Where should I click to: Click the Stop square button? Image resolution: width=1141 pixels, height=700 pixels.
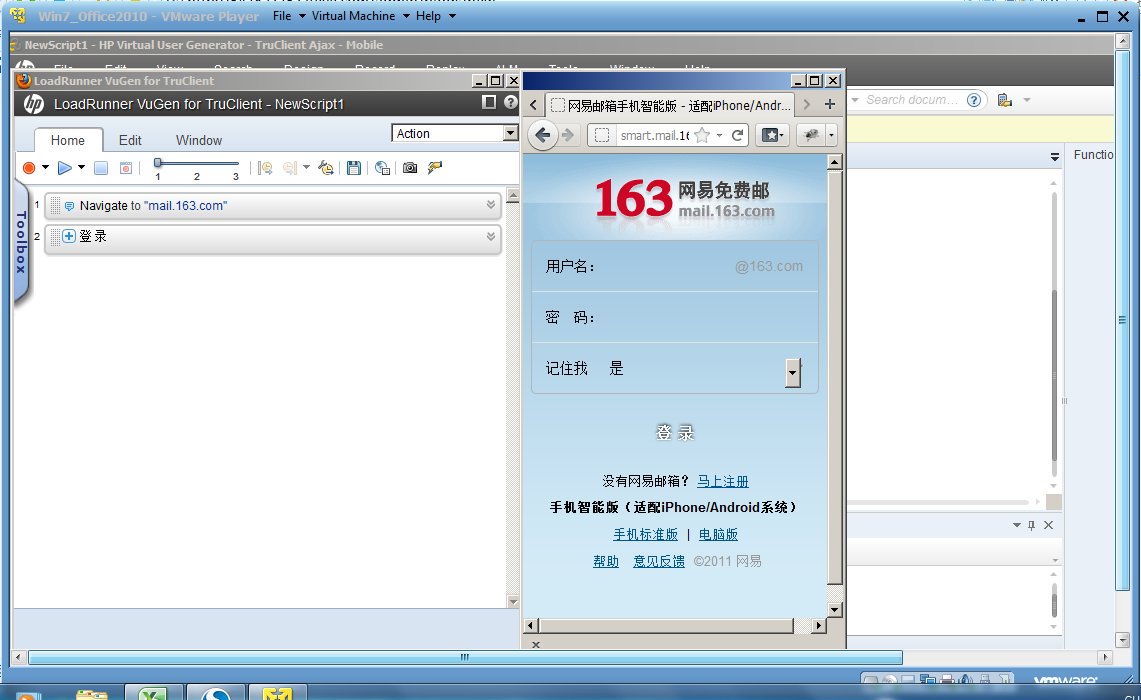101,168
